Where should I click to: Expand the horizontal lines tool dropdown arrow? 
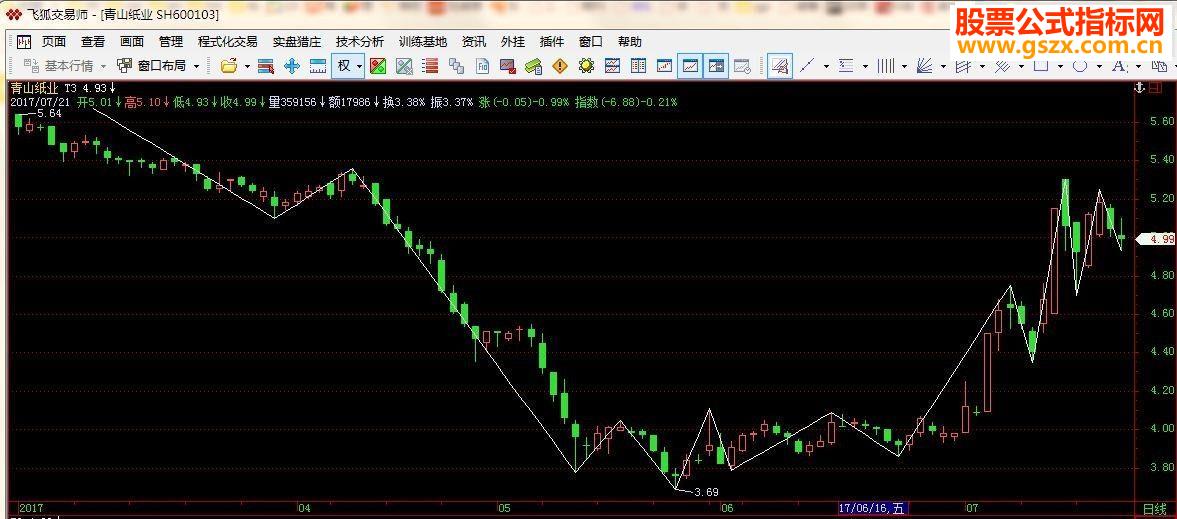coord(865,66)
